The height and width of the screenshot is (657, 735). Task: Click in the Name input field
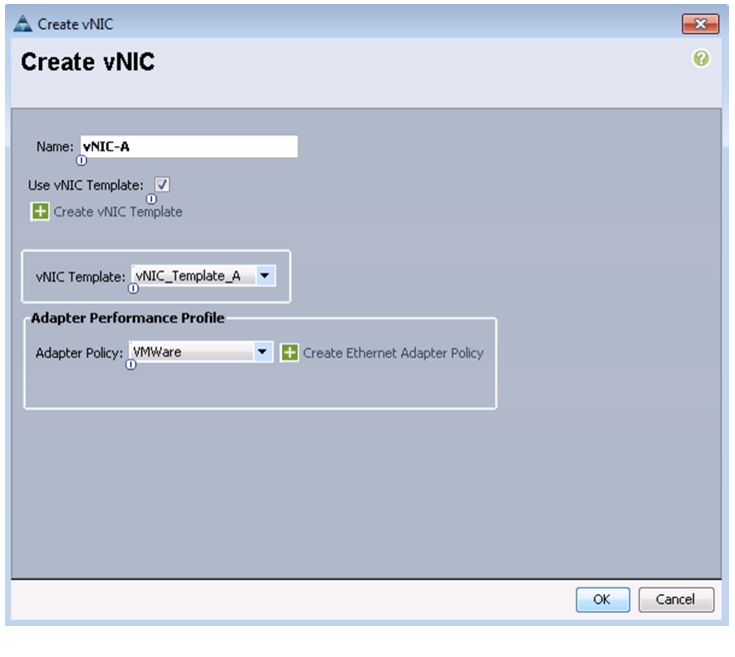(189, 146)
